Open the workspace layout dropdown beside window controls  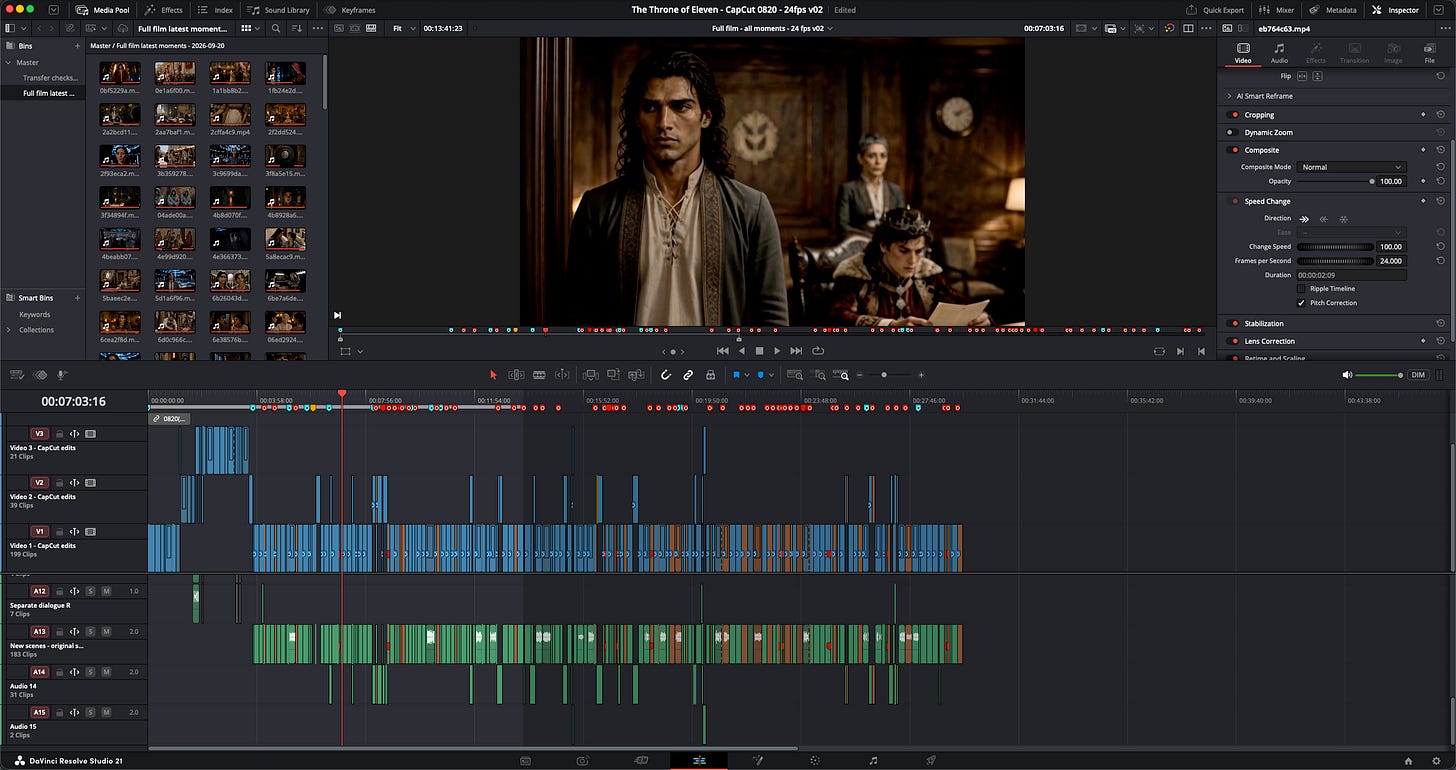point(53,9)
